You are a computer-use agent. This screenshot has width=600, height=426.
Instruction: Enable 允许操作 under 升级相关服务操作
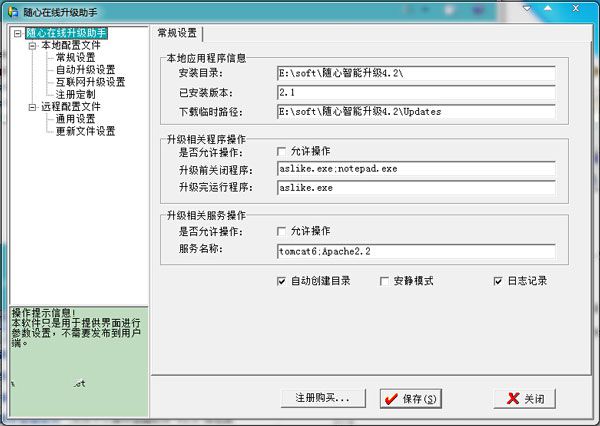tap(283, 230)
